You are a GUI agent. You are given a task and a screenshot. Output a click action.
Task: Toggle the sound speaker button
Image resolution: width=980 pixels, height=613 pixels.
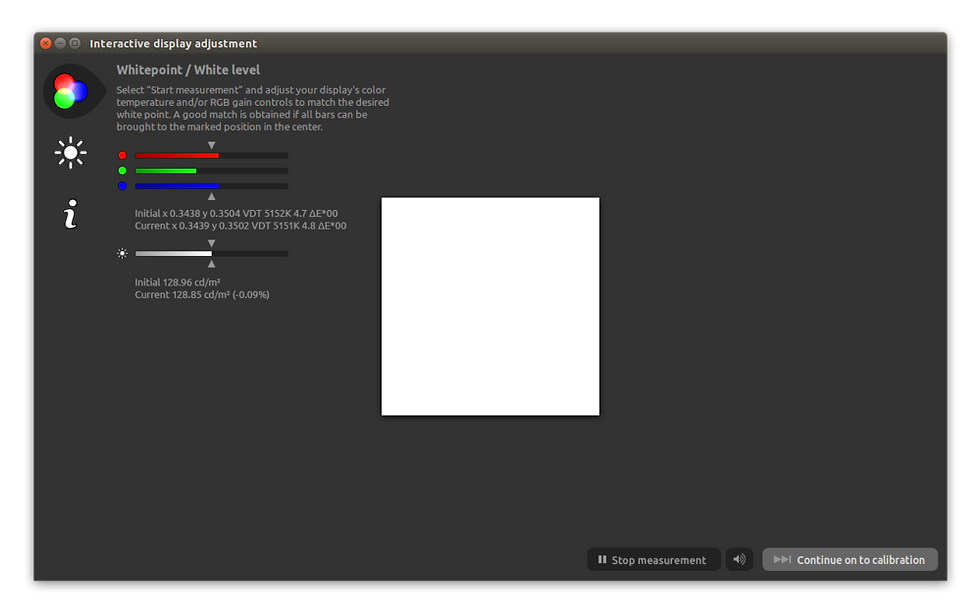point(739,559)
